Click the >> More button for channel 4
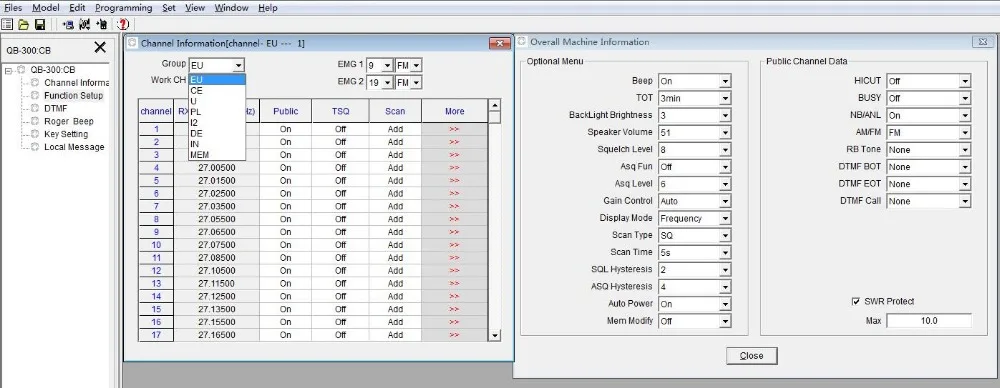Image resolution: width=1000 pixels, height=388 pixels. (454, 168)
